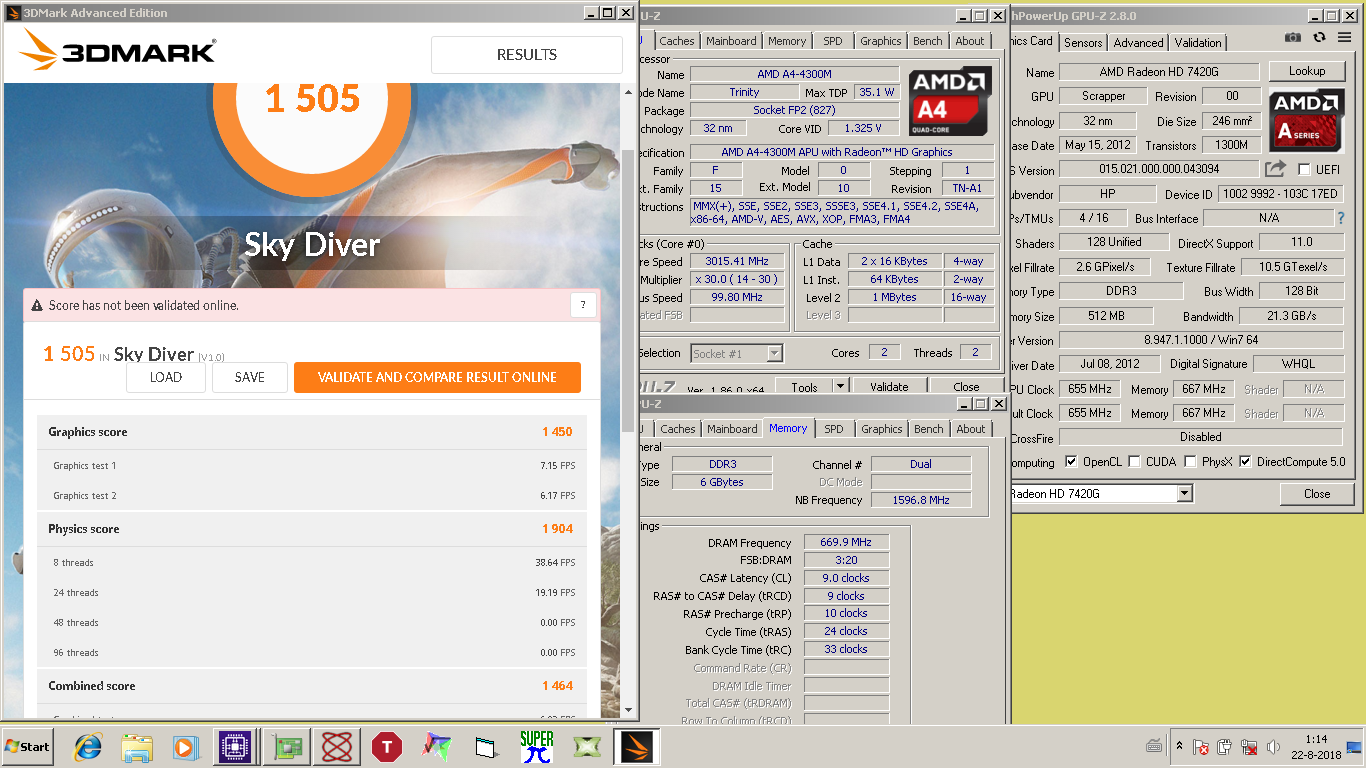Viewport: 1366px width, 768px height.
Task: Click the network tray icon with red X
Action: 1249,747
